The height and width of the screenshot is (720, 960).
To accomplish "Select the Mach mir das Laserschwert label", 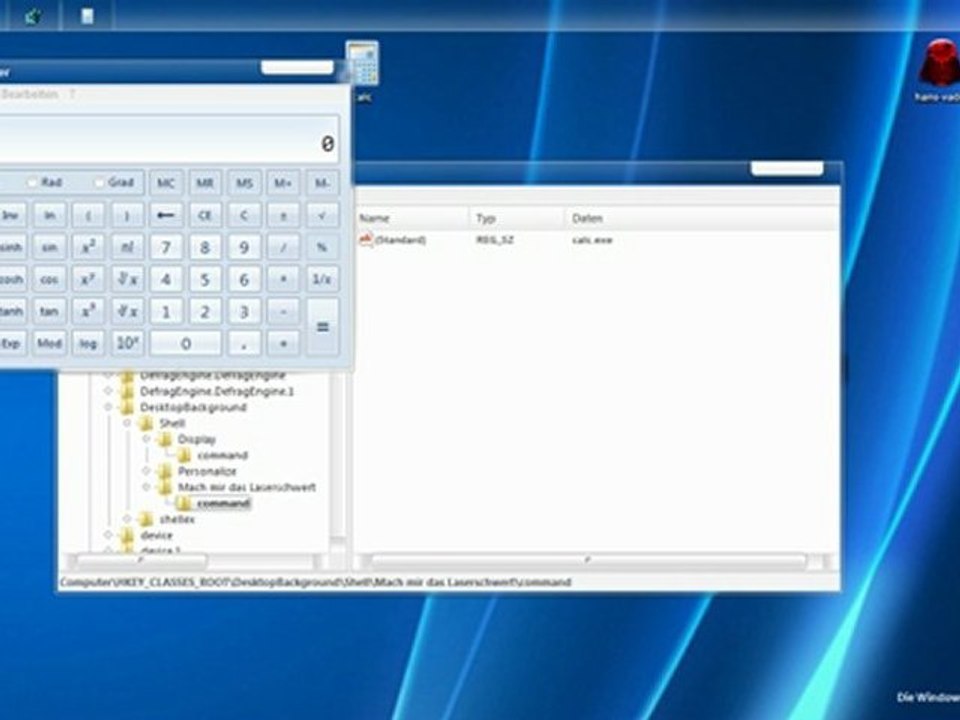I will click(x=247, y=487).
